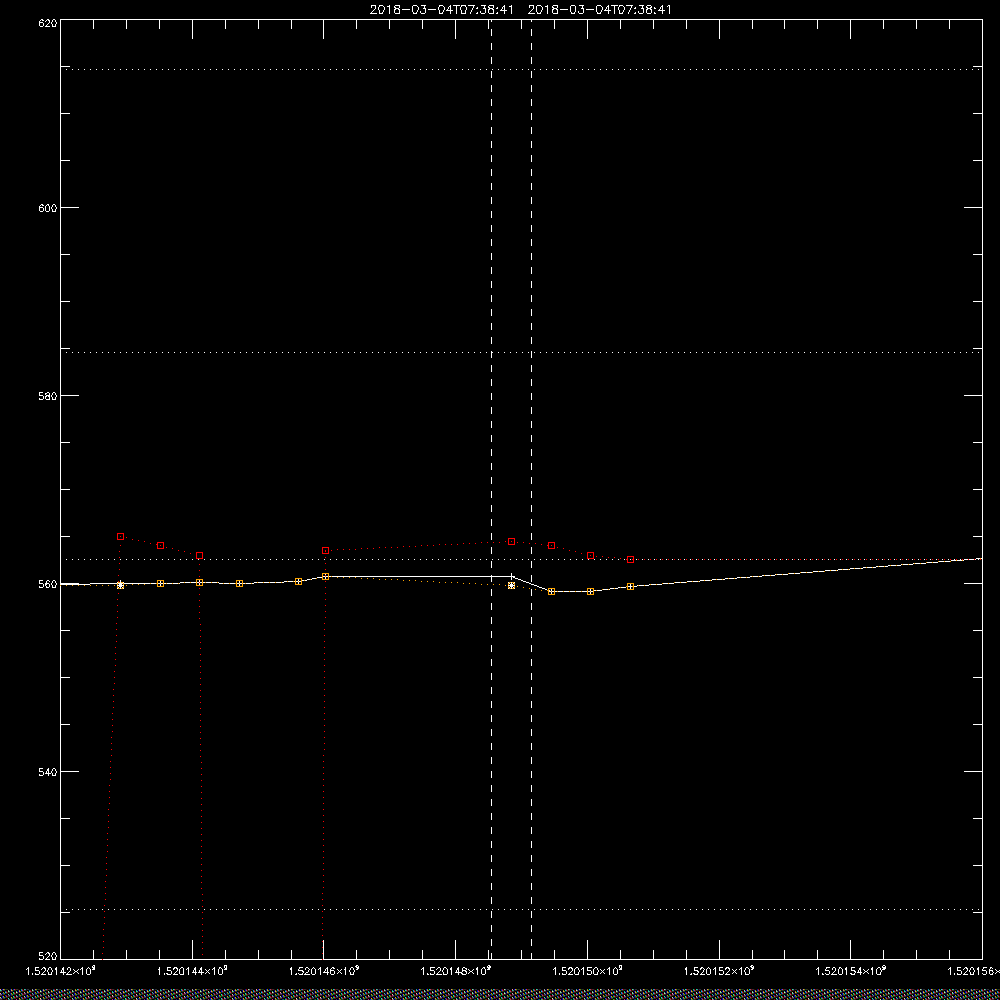
Task: Select the "580" y-axis tick label
Action: click(48, 395)
